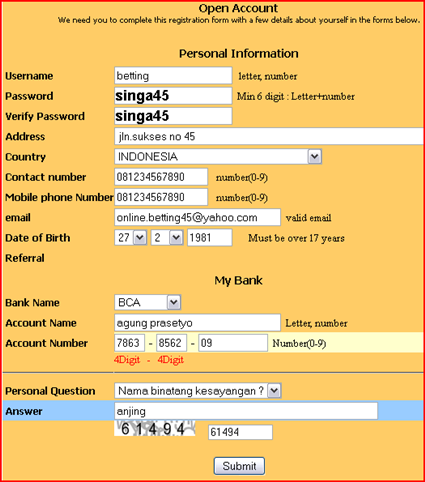Open the birth month dropdown showing 2
This screenshot has width=425, height=482.
(167, 238)
